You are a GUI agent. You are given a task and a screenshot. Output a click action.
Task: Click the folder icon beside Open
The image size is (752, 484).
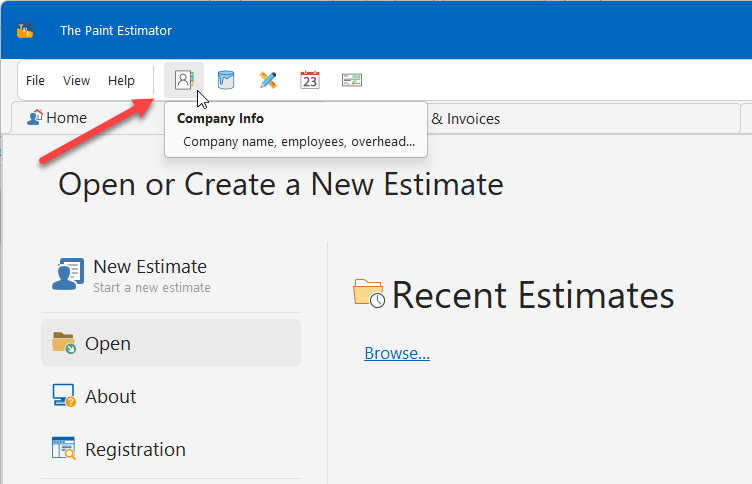64,343
